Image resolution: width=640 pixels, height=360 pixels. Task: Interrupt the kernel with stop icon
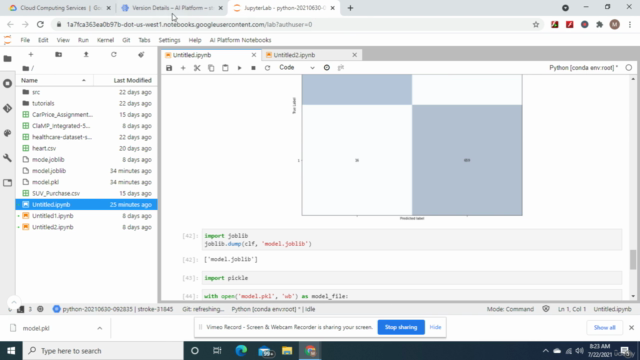[253, 68]
